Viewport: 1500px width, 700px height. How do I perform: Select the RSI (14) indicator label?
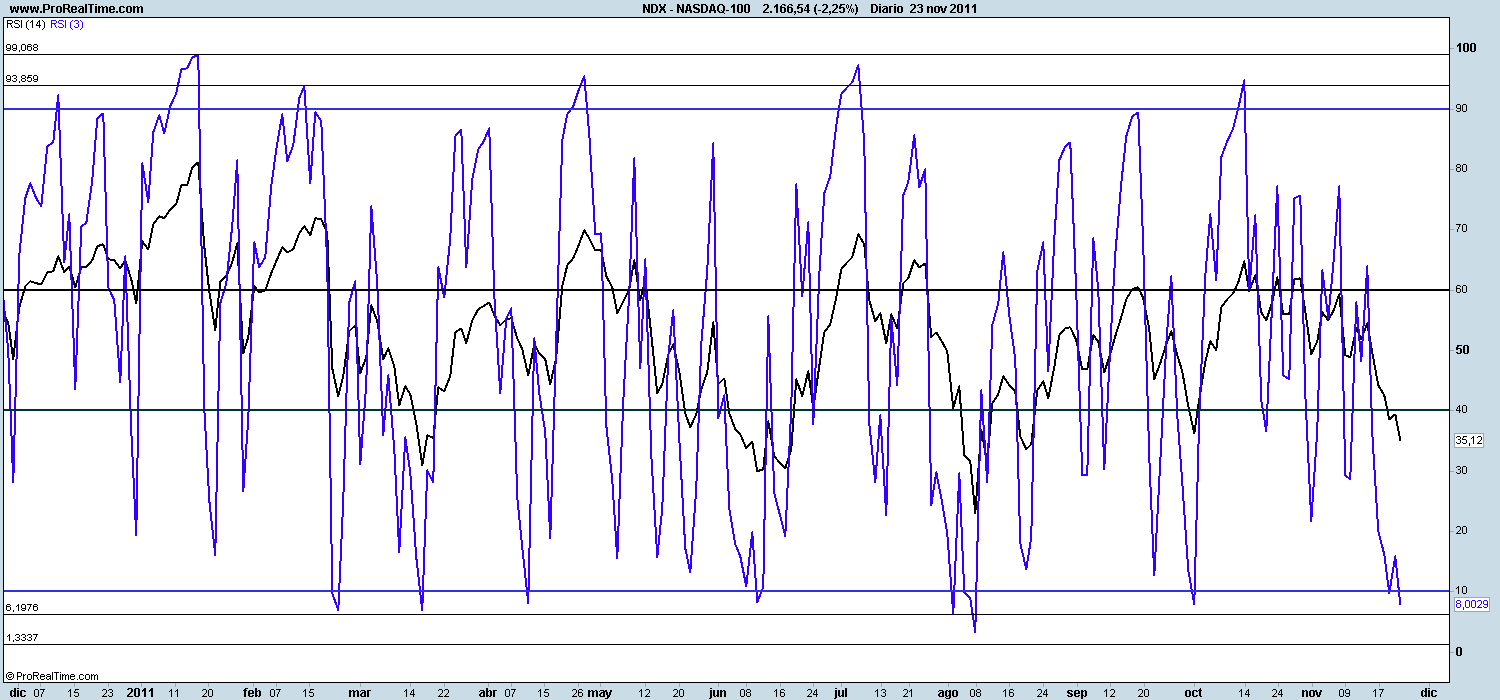[x=24, y=24]
